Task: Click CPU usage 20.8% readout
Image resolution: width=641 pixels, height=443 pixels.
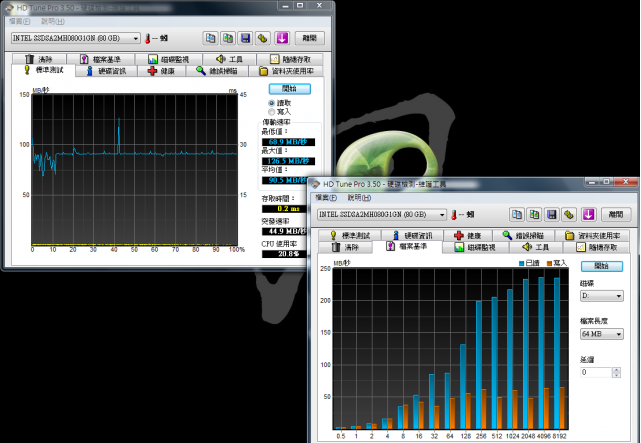Action: click(x=284, y=254)
